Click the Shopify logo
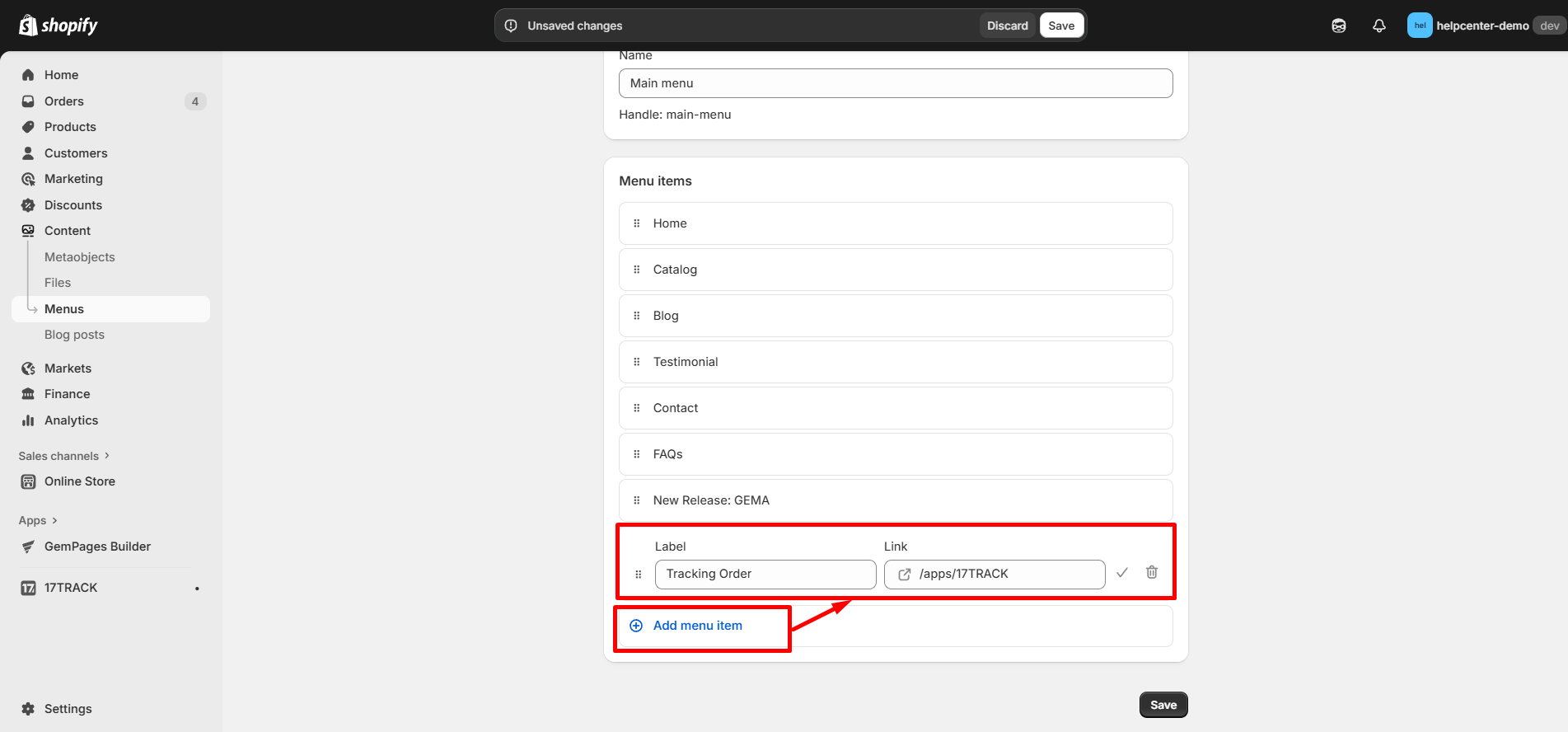Viewport: 1568px width, 732px height. click(58, 26)
